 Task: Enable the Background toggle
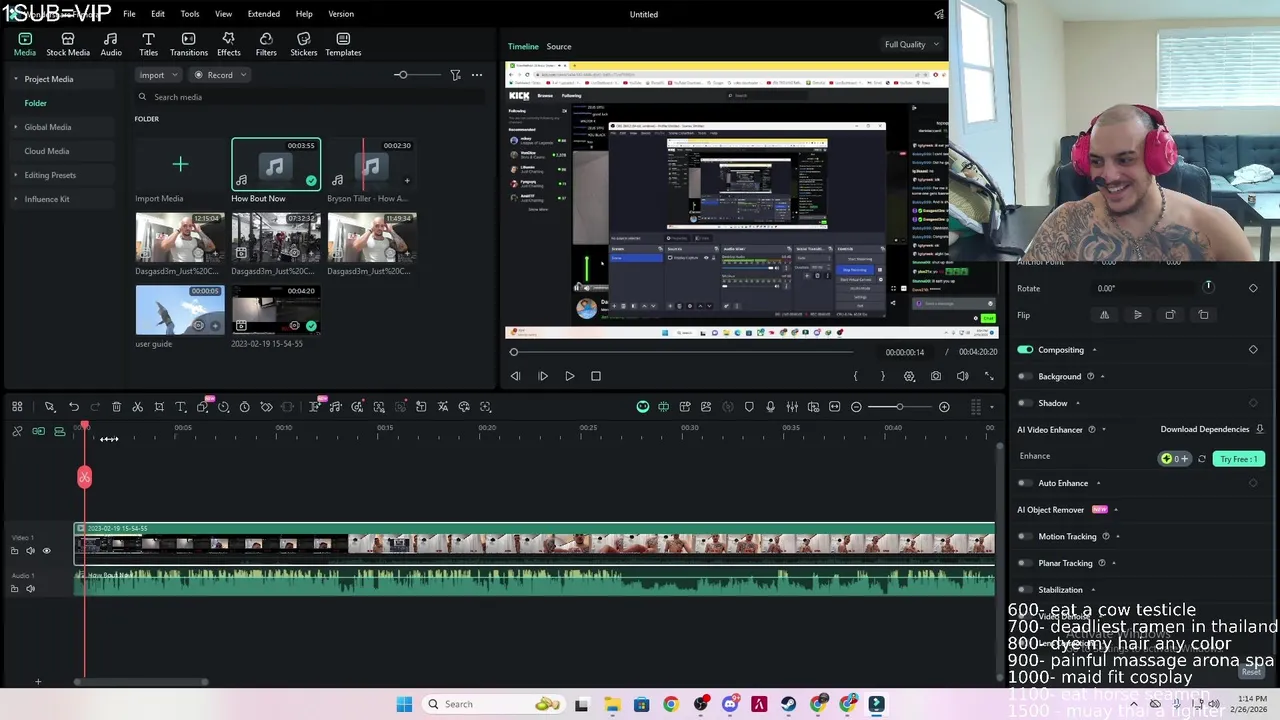1025,377
